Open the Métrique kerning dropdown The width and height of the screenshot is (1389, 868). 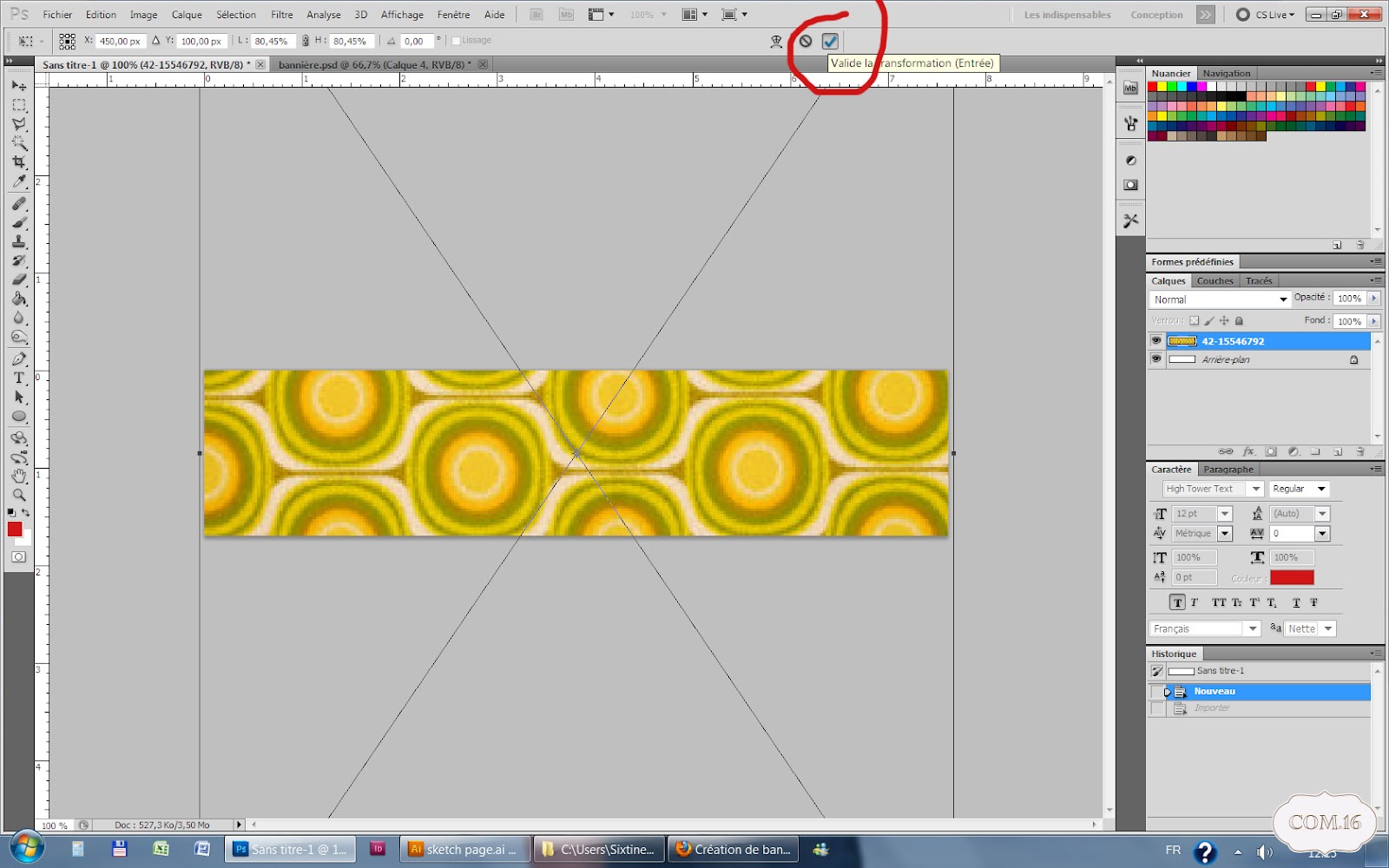tap(1225, 534)
